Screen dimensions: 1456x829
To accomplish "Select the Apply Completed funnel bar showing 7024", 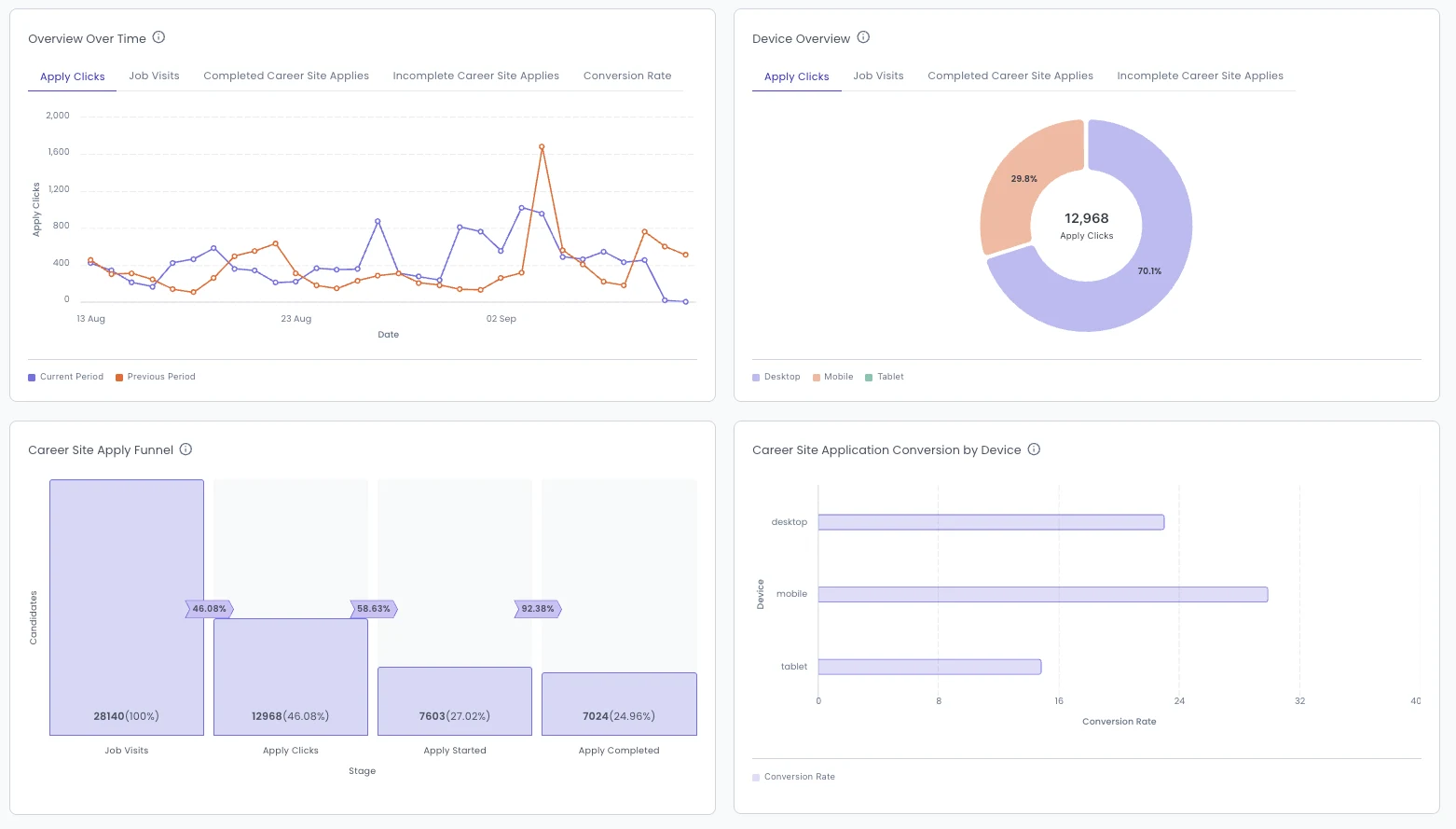I will (x=619, y=704).
